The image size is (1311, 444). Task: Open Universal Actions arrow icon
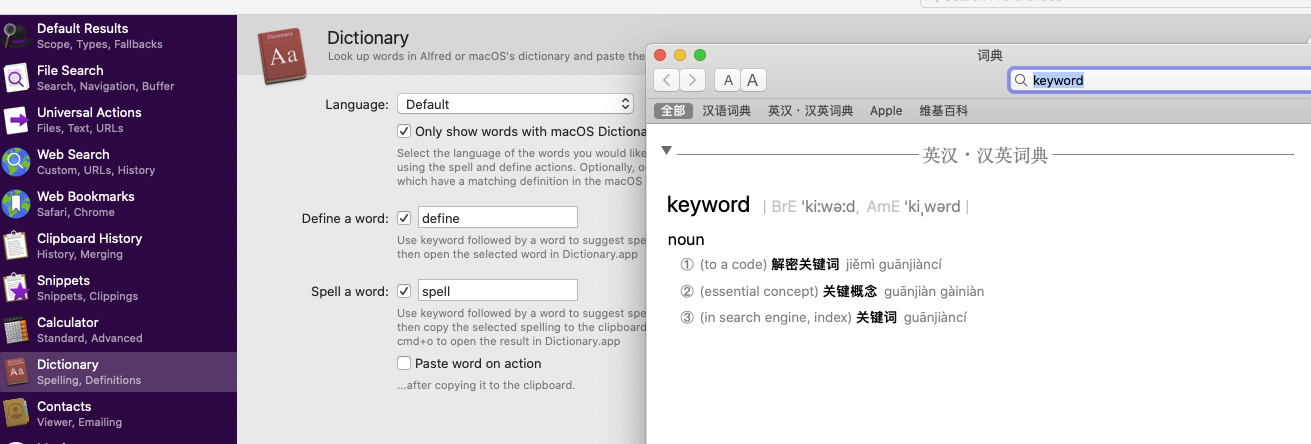pos(16,120)
